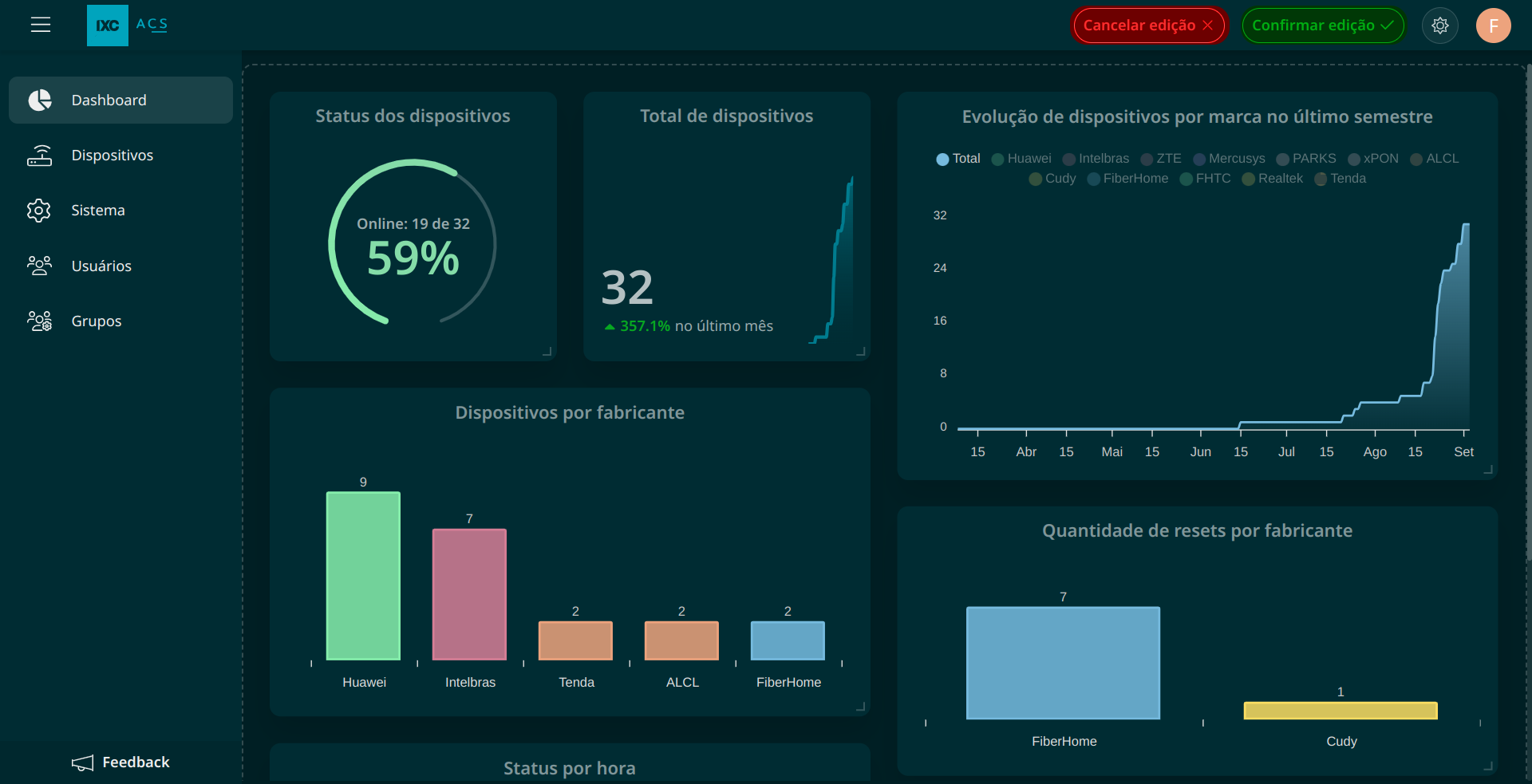
Task: Toggle the ZTE series in legend
Action: point(1161,159)
